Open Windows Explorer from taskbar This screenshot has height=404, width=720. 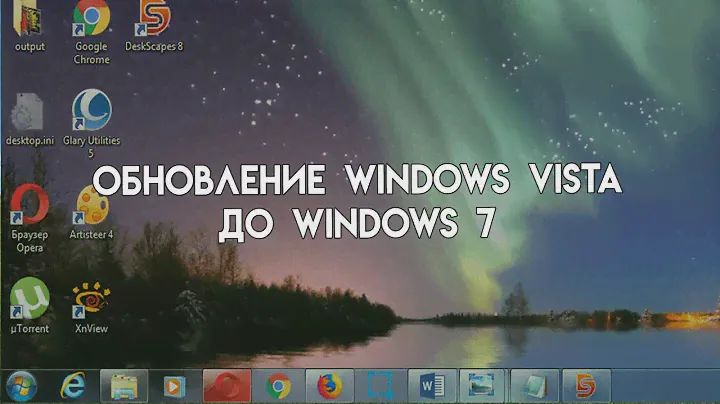124,385
